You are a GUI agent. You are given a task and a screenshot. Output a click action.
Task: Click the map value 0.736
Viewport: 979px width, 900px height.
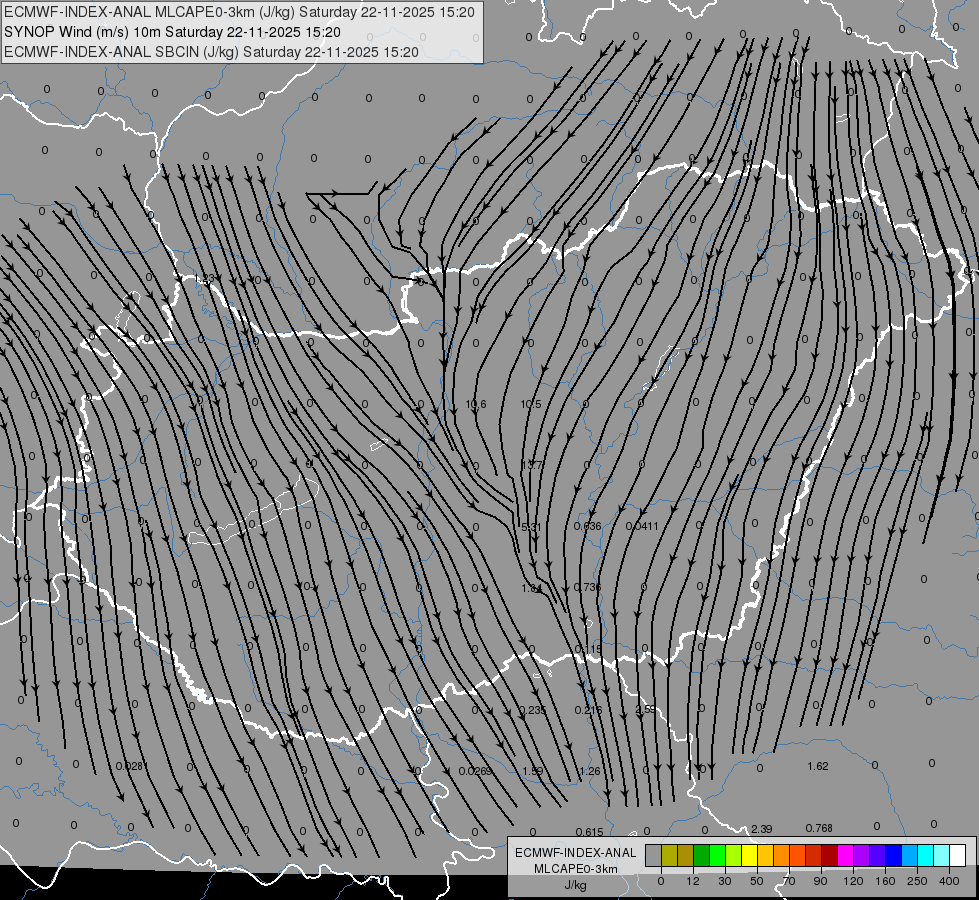pos(588,587)
